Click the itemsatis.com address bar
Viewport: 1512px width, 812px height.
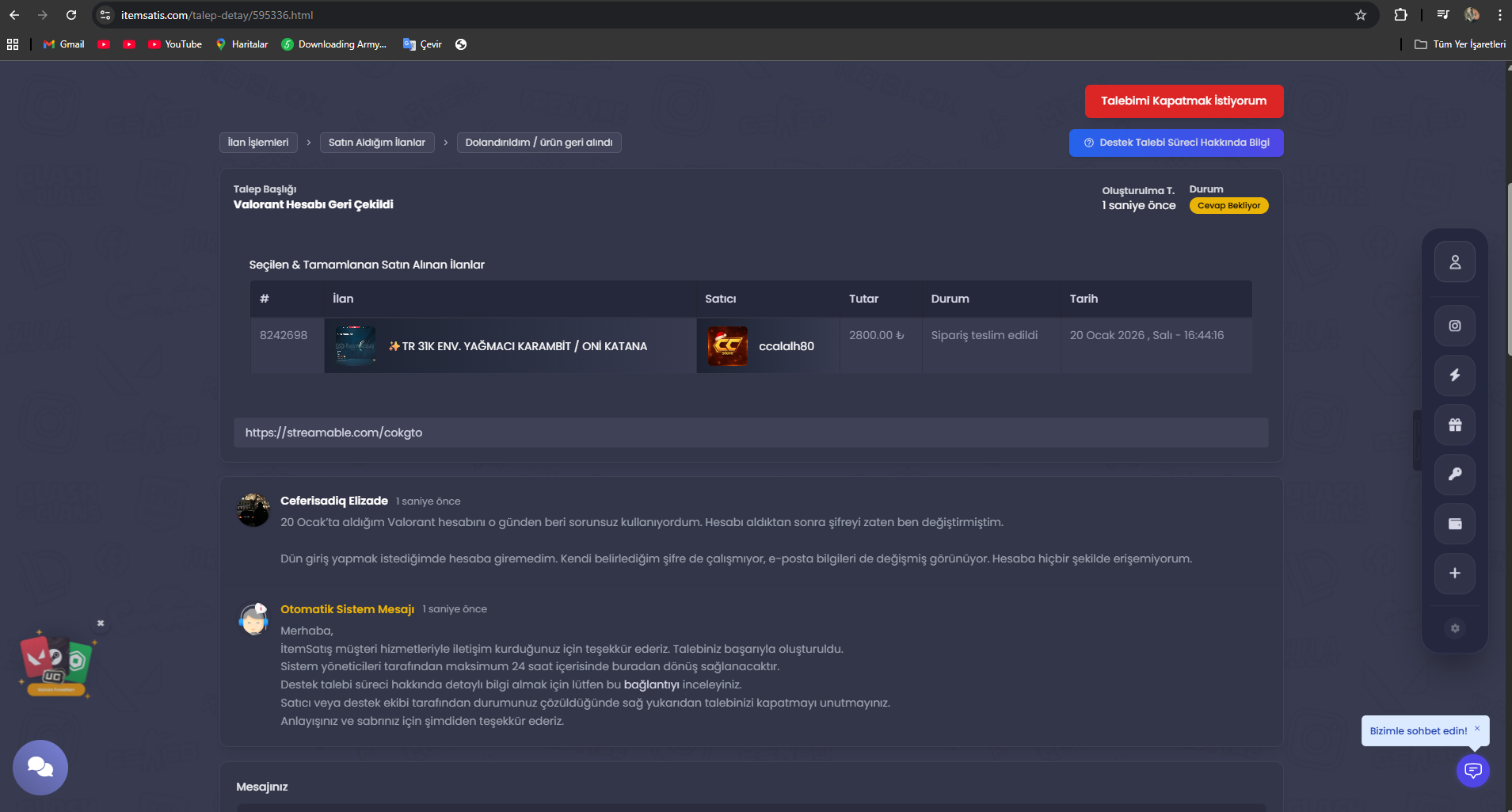click(737, 15)
